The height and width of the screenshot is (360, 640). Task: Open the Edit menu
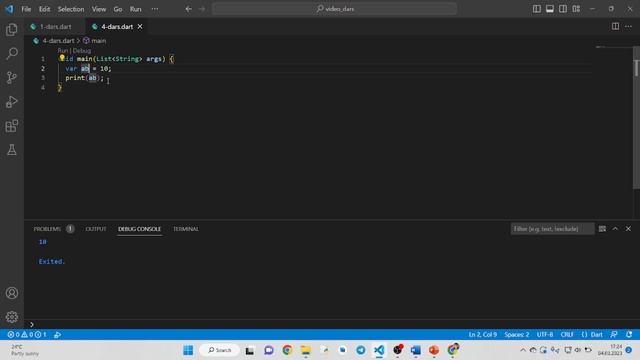[x=44, y=9]
